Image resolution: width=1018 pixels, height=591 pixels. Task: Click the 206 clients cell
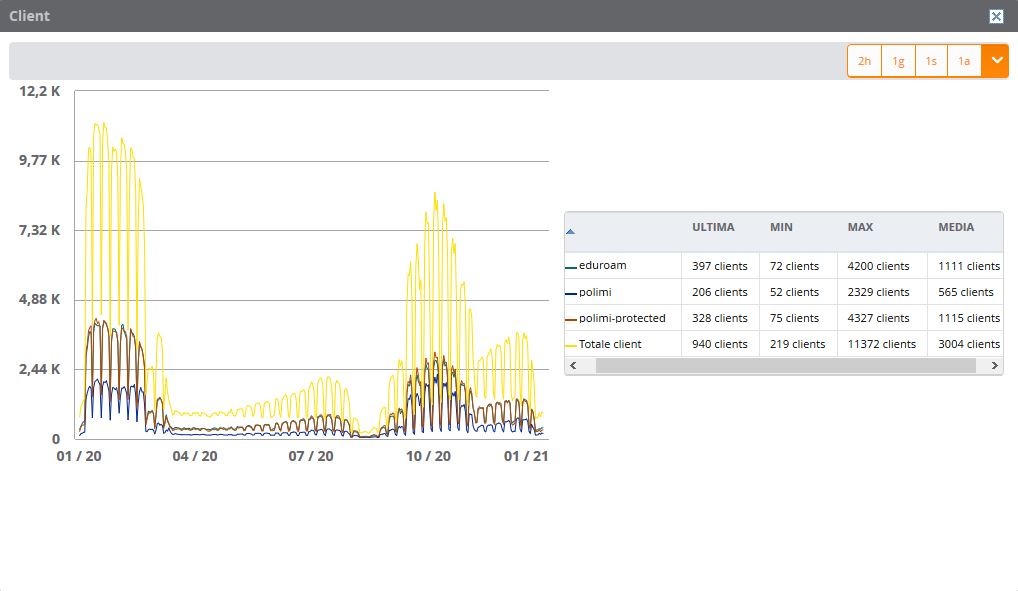coord(719,292)
